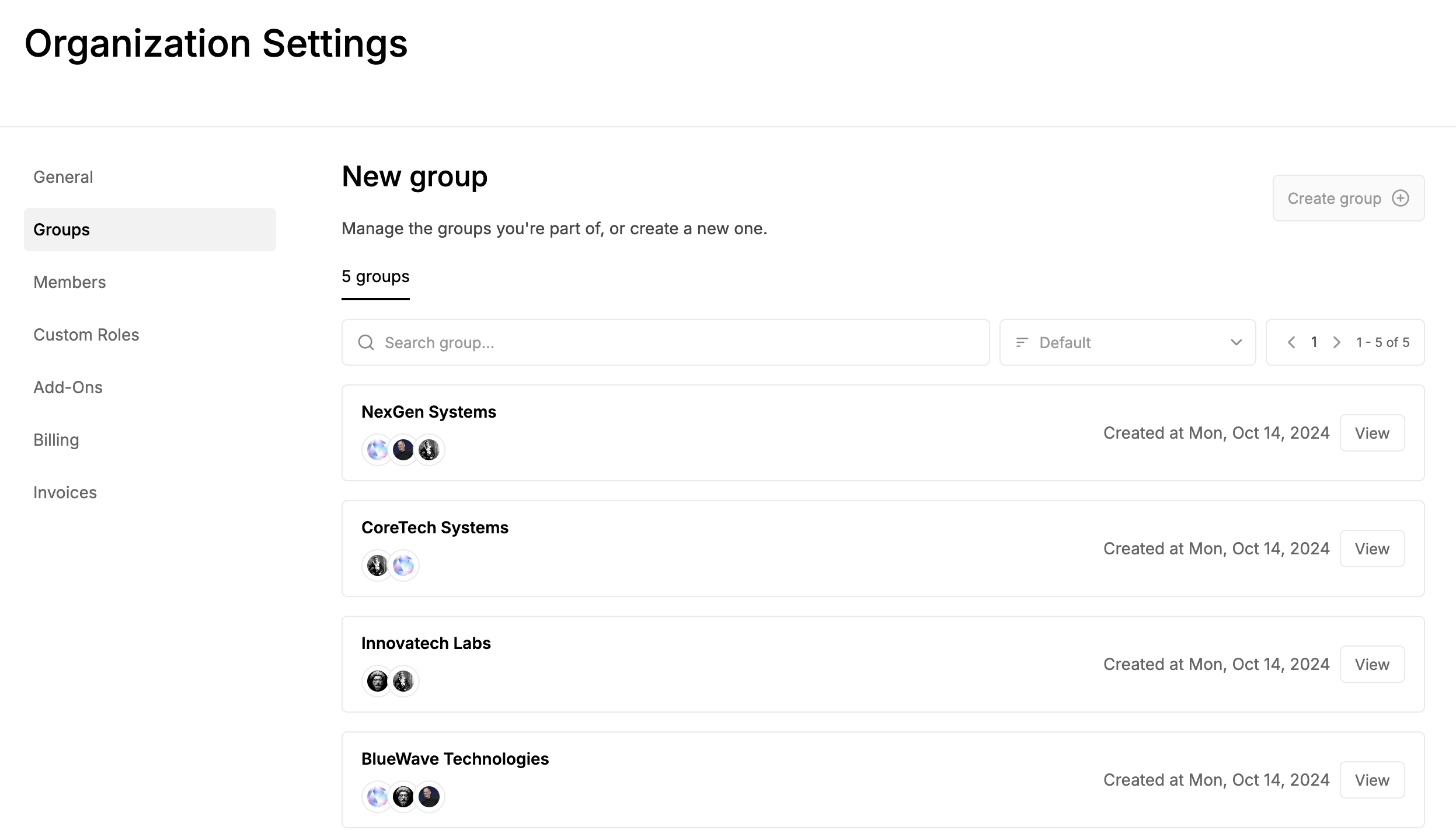1456x840 pixels.
Task: Go to next page with right chevron
Action: click(x=1337, y=342)
